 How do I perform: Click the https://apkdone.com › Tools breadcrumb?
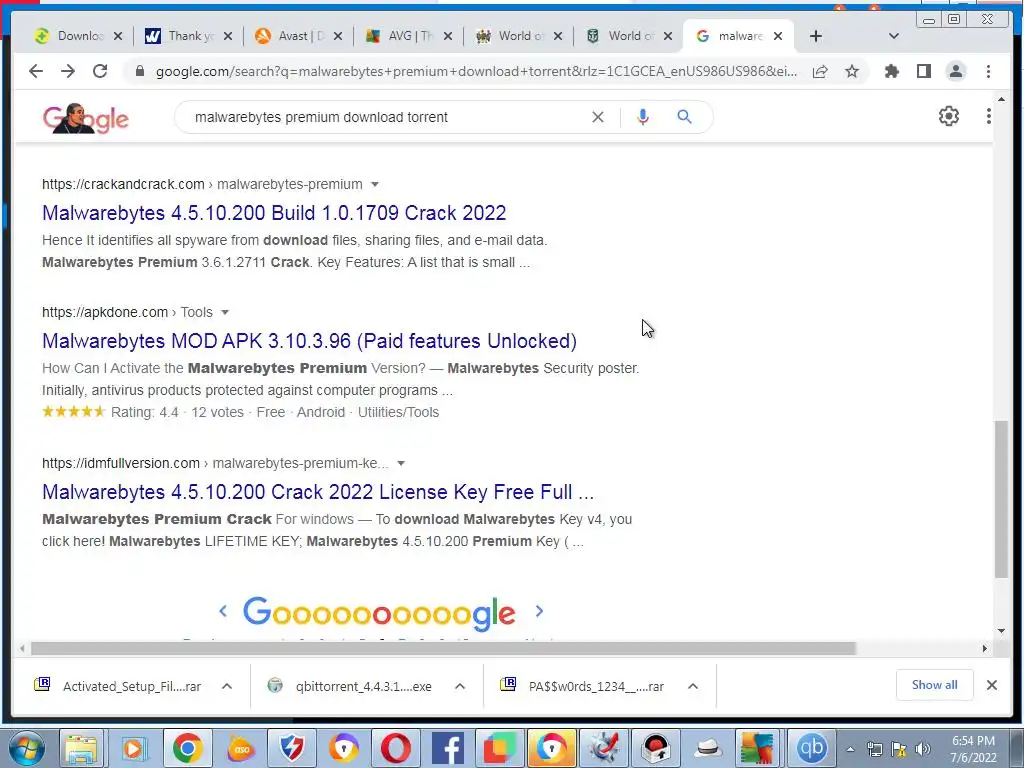pyautogui.click(x=127, y=313)
